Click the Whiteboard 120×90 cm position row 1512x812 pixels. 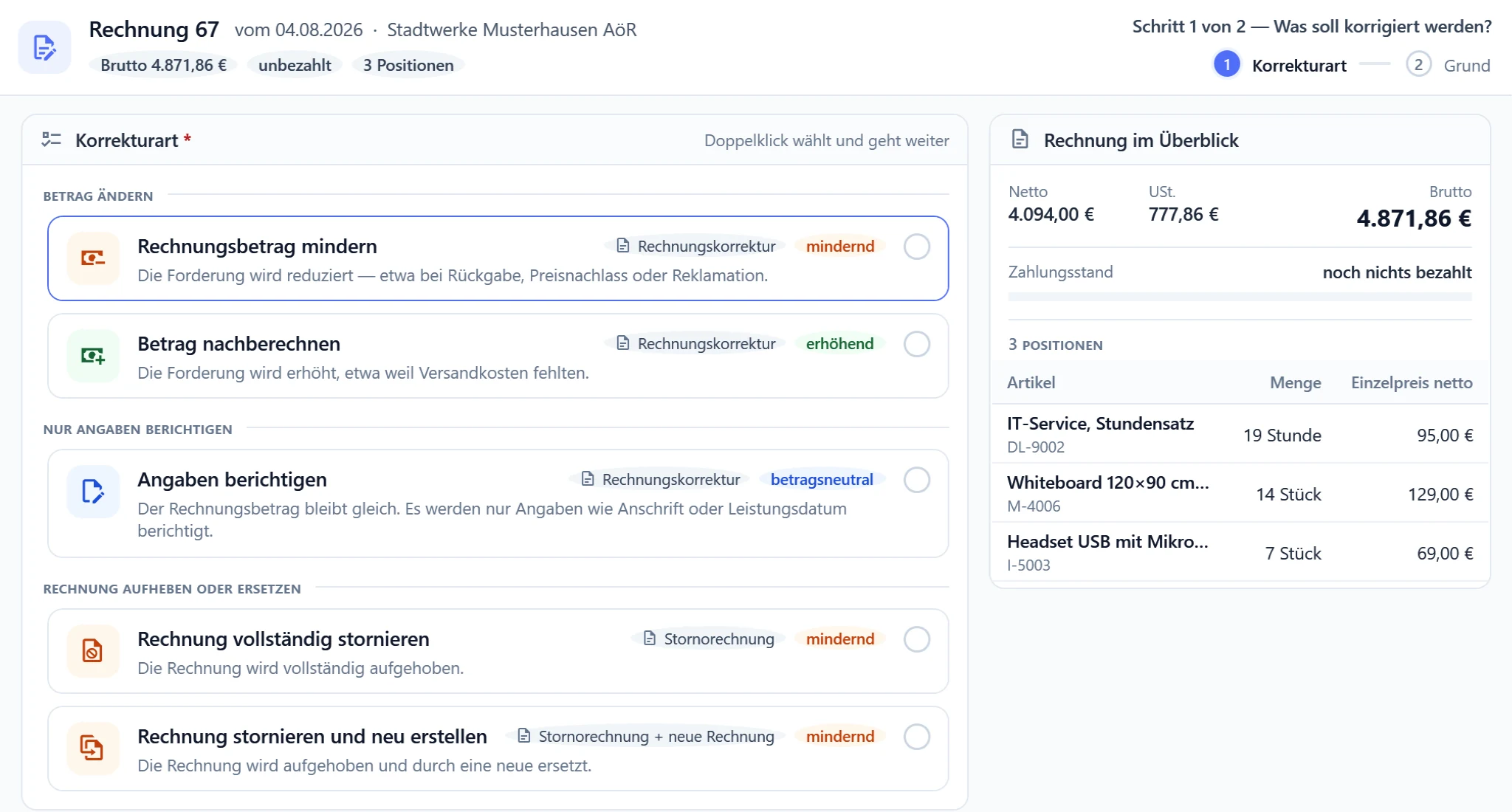coord(1240,493)
